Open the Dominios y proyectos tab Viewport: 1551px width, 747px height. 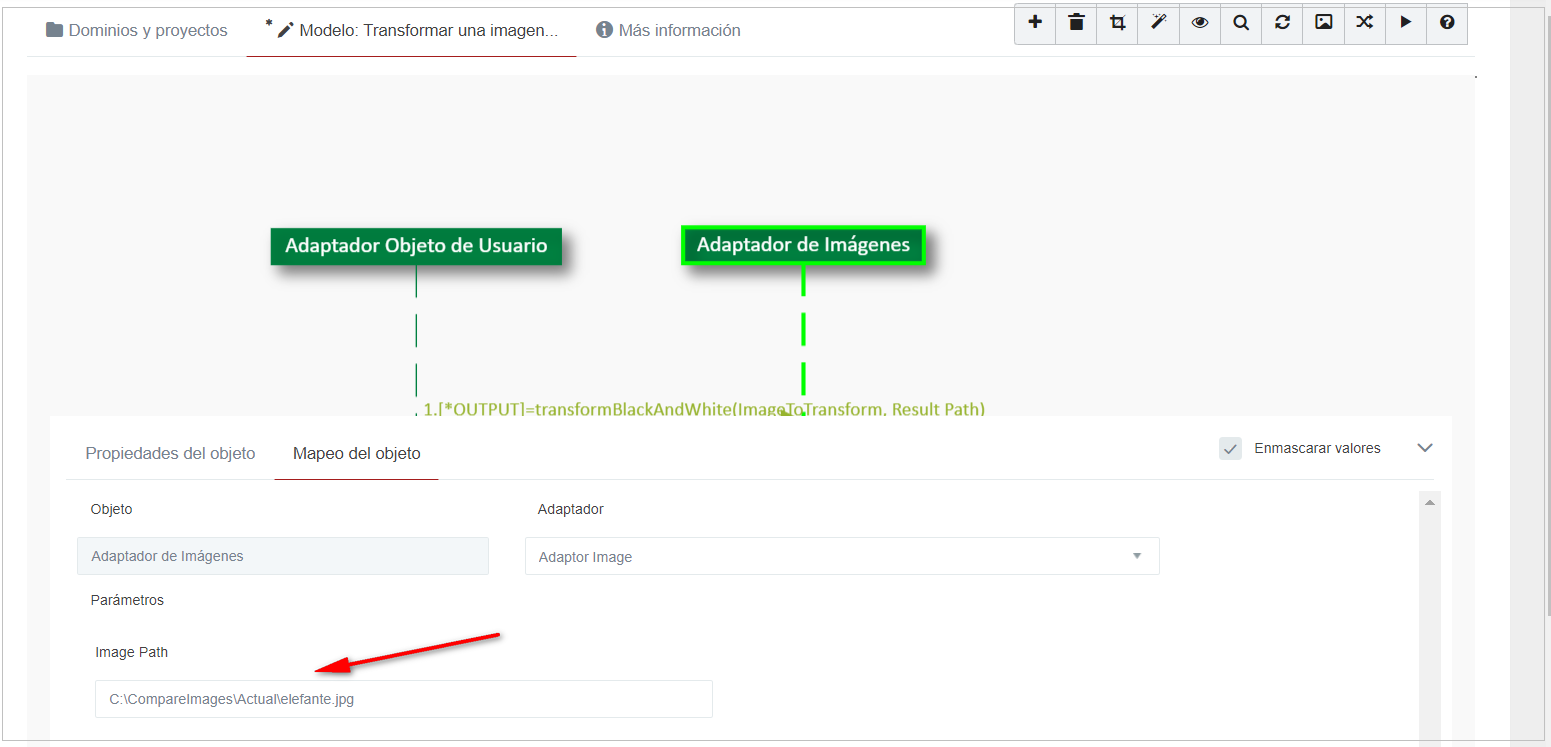(x=137, y=30)
